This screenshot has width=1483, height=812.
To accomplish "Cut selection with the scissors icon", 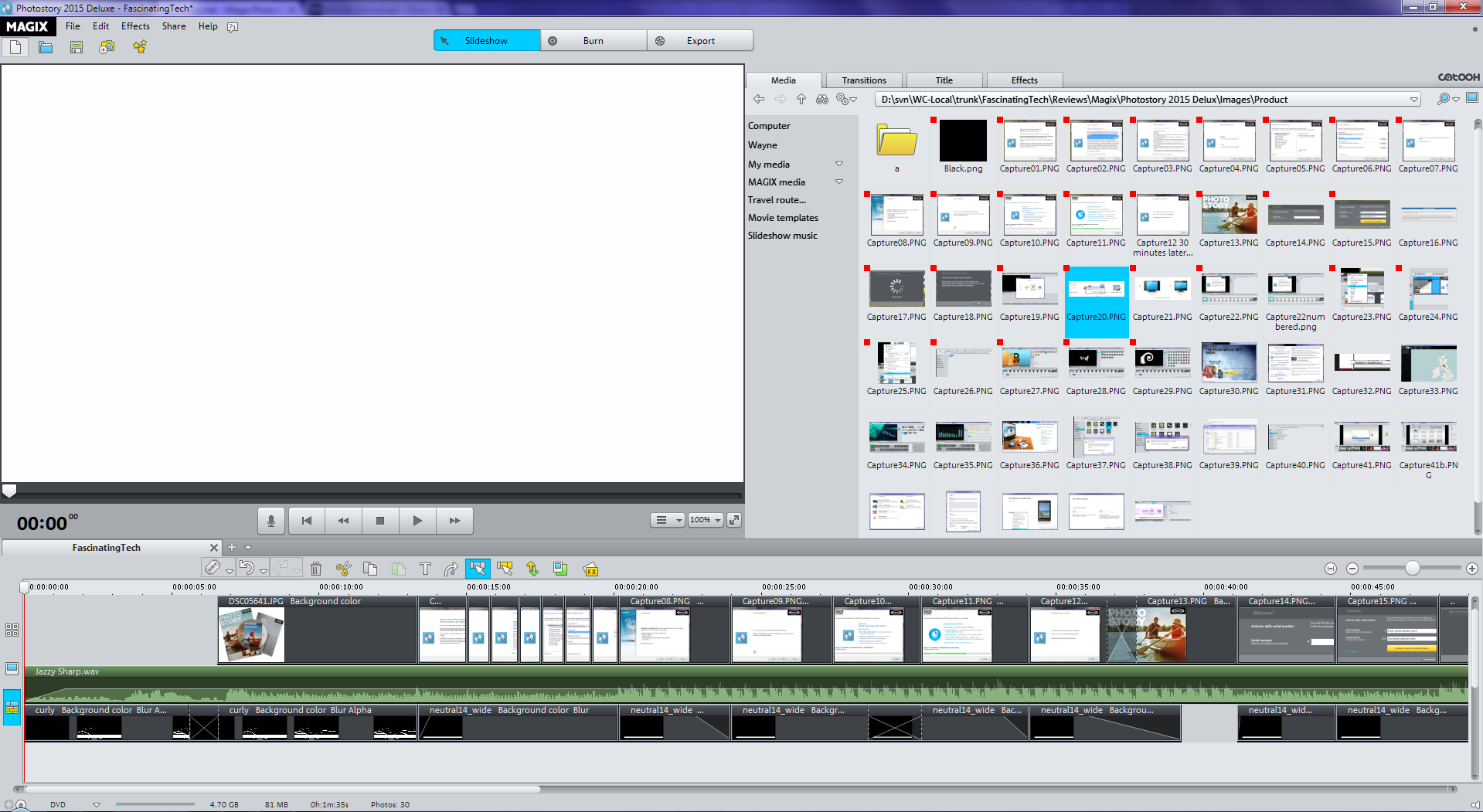I will click(x=343, y=569).
